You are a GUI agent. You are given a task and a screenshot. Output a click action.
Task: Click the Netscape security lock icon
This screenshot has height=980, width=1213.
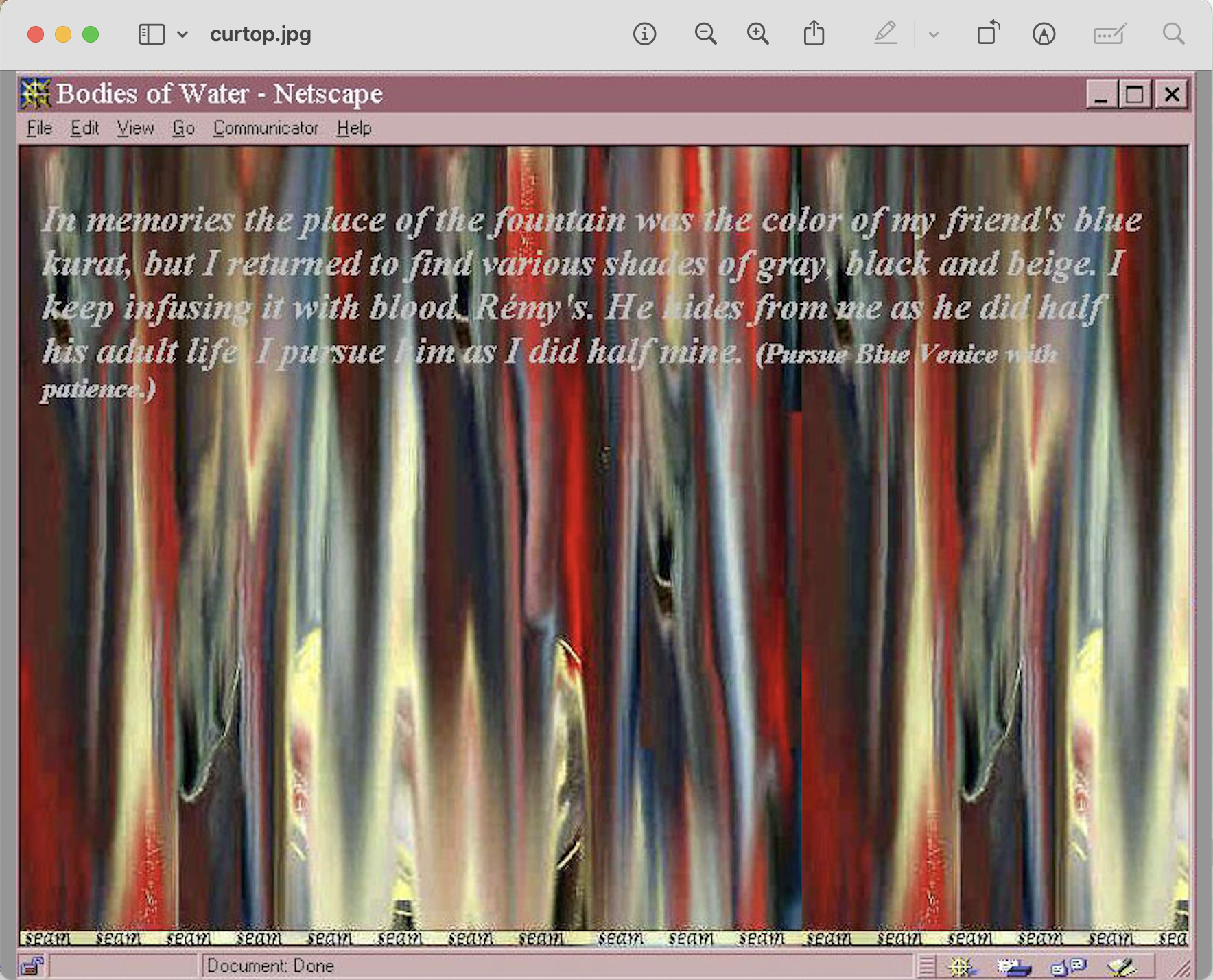pos(32,966)
